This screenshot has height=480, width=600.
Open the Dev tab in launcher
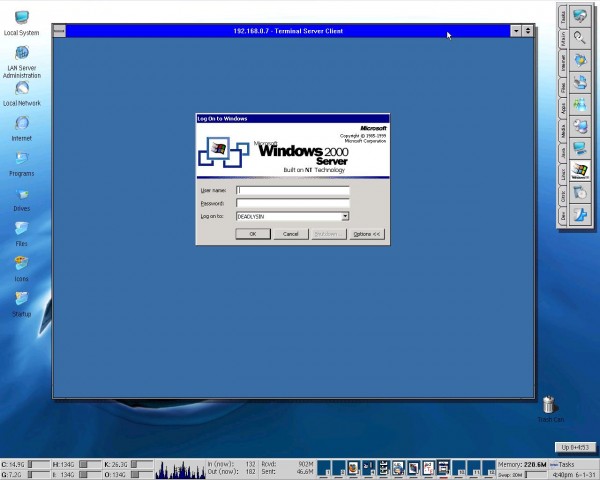(562, 216)
